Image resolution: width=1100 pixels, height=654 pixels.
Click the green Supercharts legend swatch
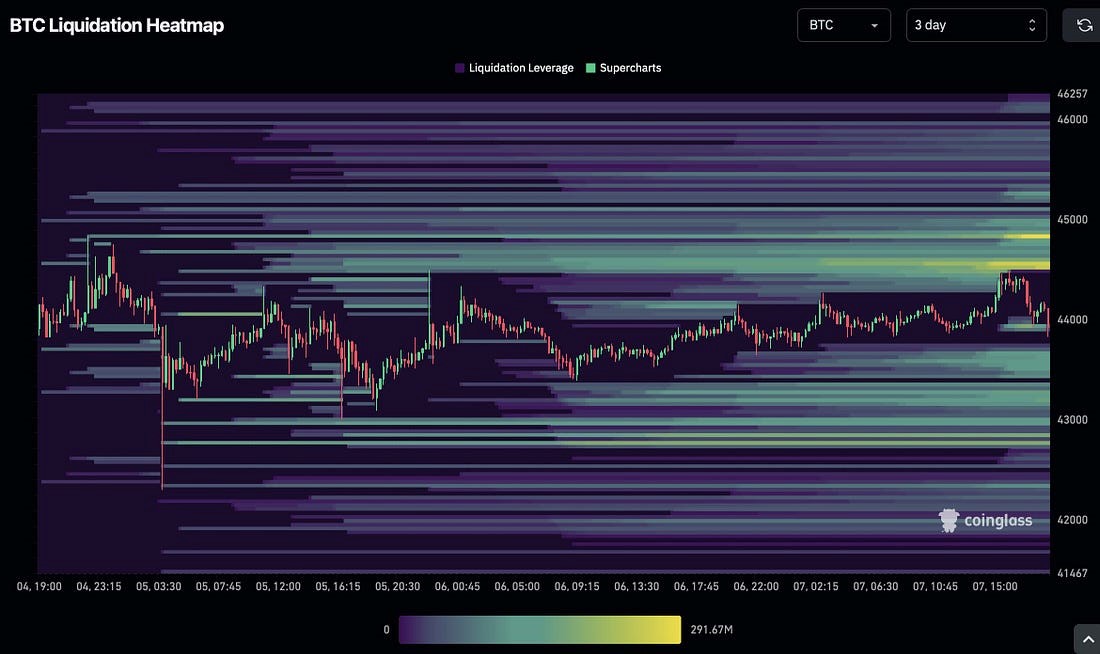591,68
